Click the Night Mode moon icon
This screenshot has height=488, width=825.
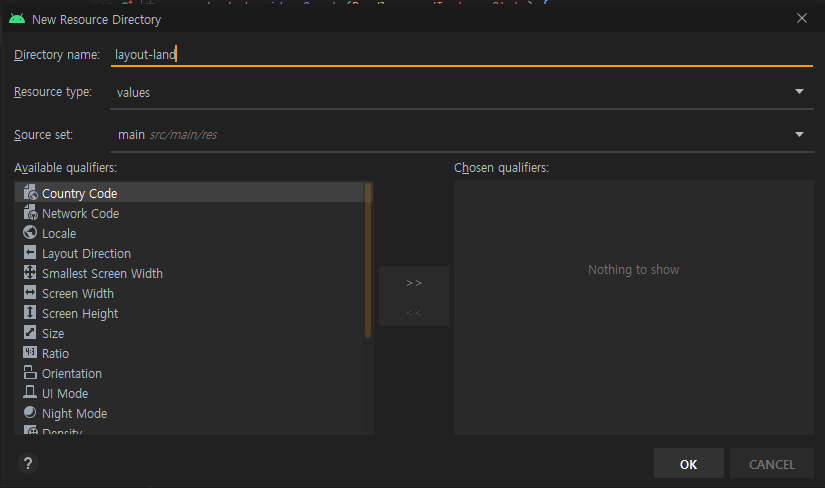(x=30, y=412)
